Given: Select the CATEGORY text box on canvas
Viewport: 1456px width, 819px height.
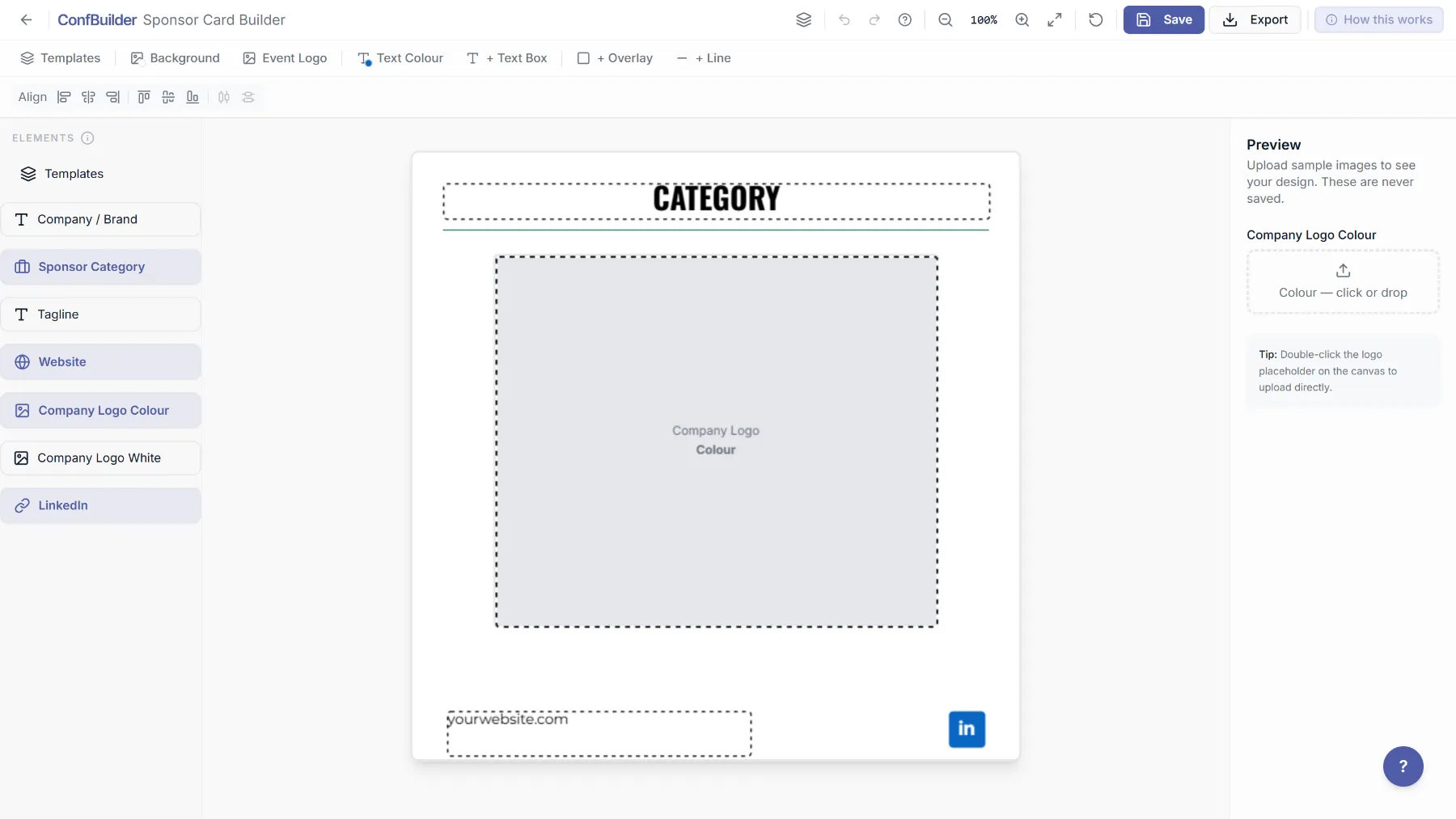Looking at the screenshot, I should tap(717, 201).
